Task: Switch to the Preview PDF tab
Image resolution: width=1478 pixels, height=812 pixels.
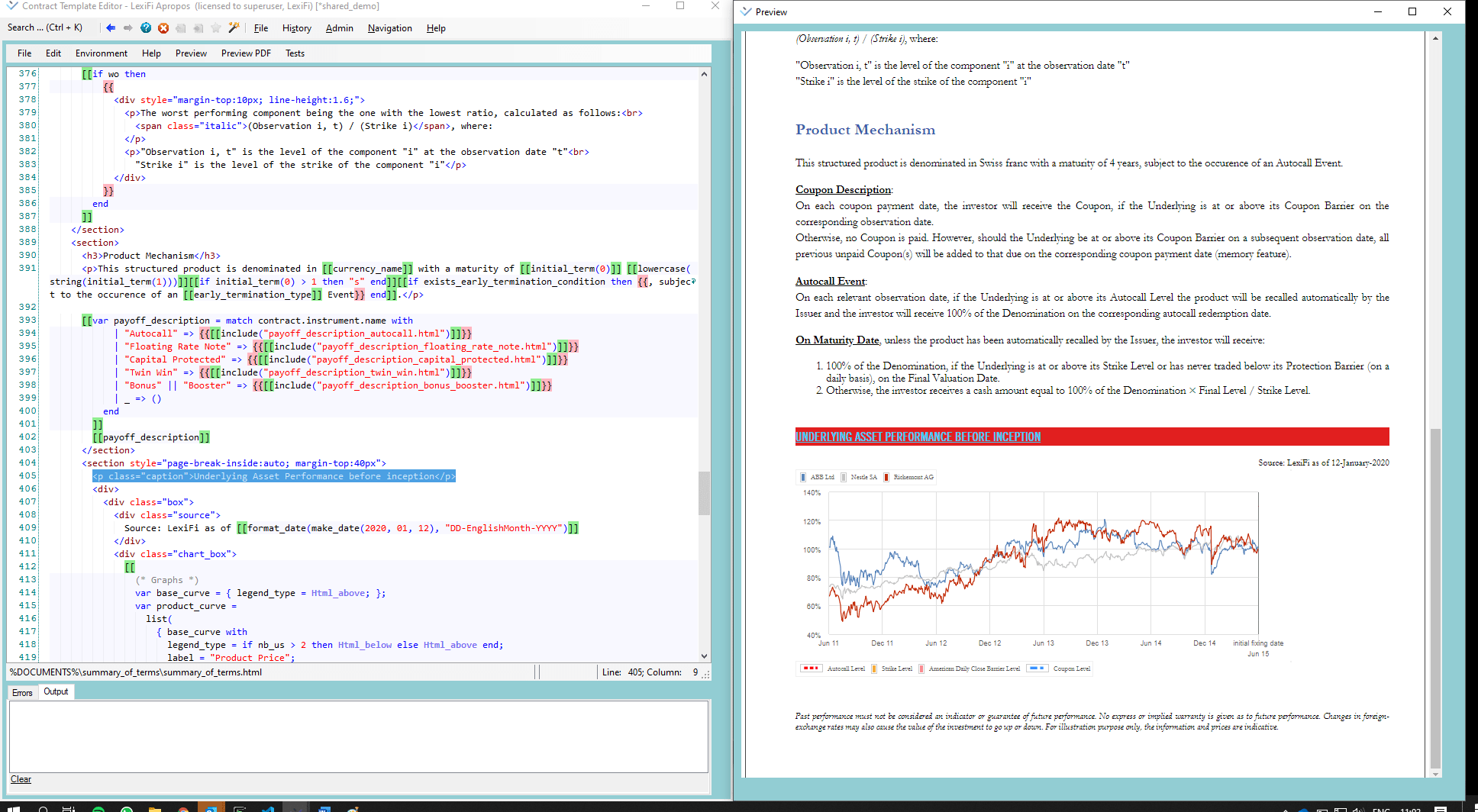Action: click(x=245, y=53)
